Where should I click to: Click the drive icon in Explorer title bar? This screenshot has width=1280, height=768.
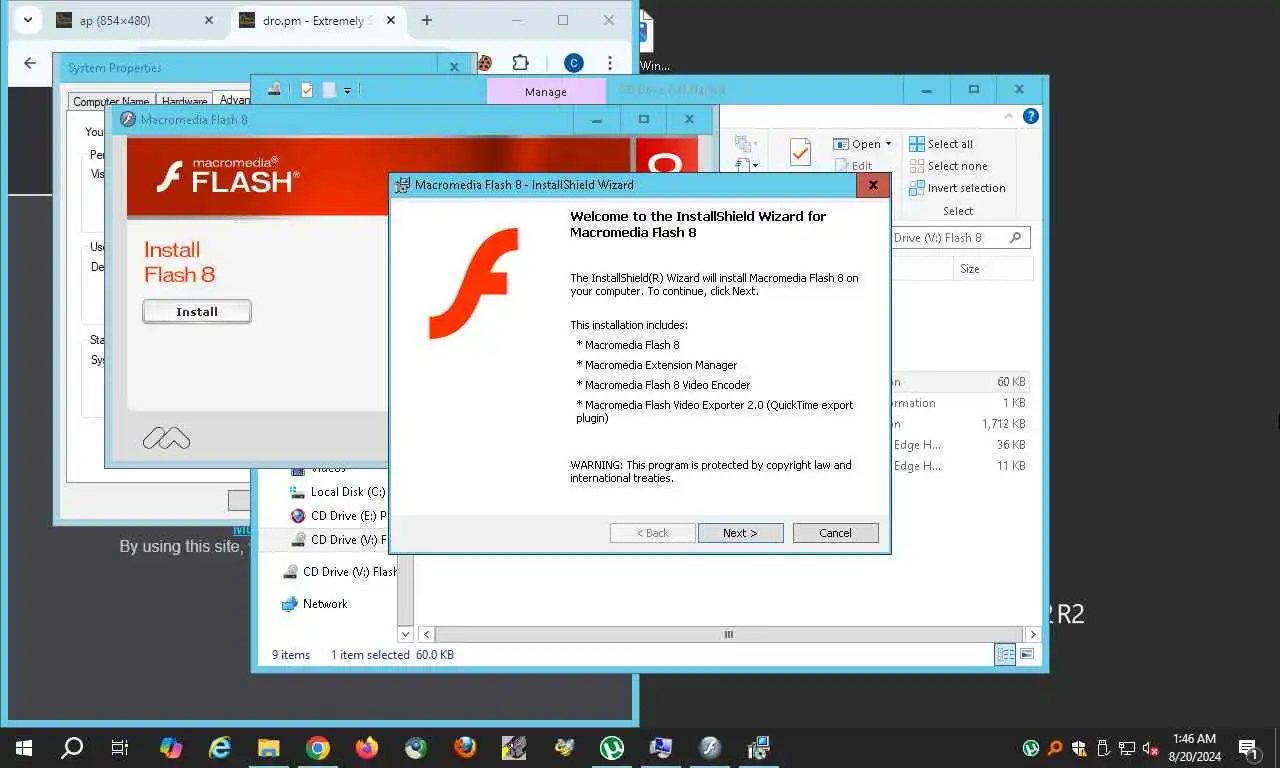click(274, 89)
